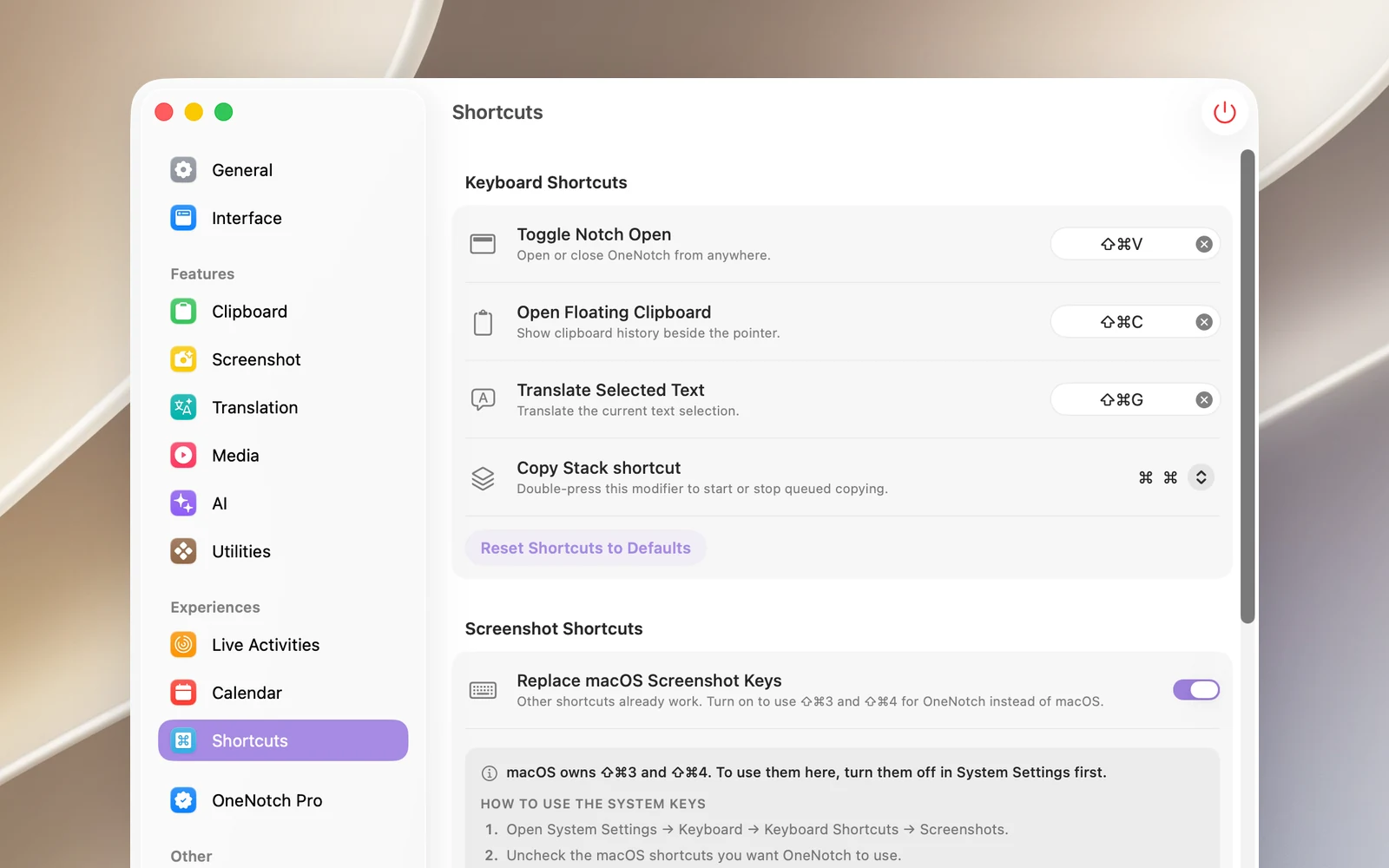
Task: Open the General settings gear icon
Action: point(183,169)
